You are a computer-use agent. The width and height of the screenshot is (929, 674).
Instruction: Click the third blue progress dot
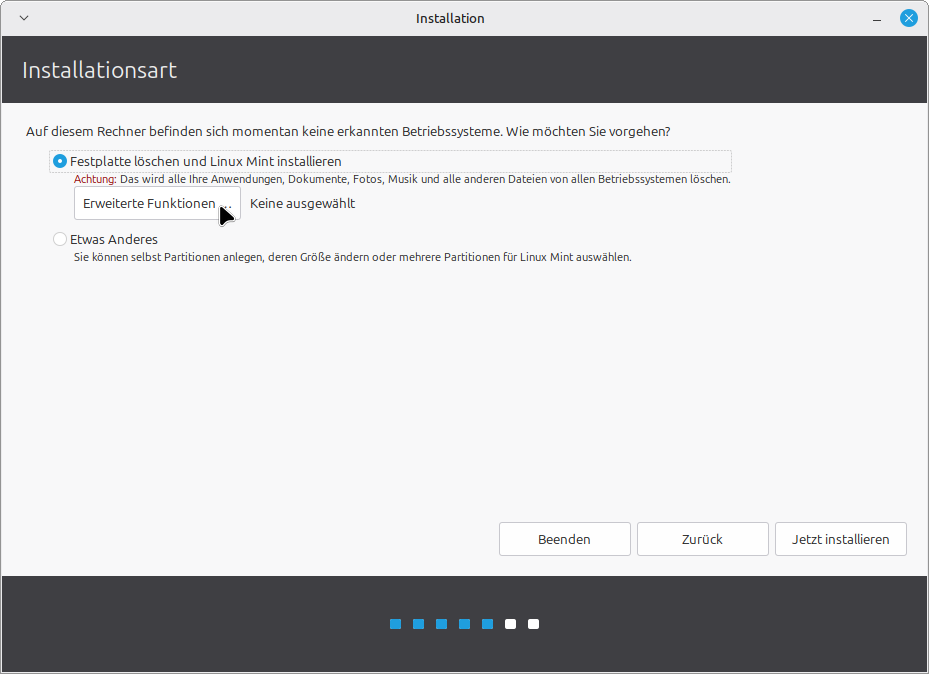441,624
